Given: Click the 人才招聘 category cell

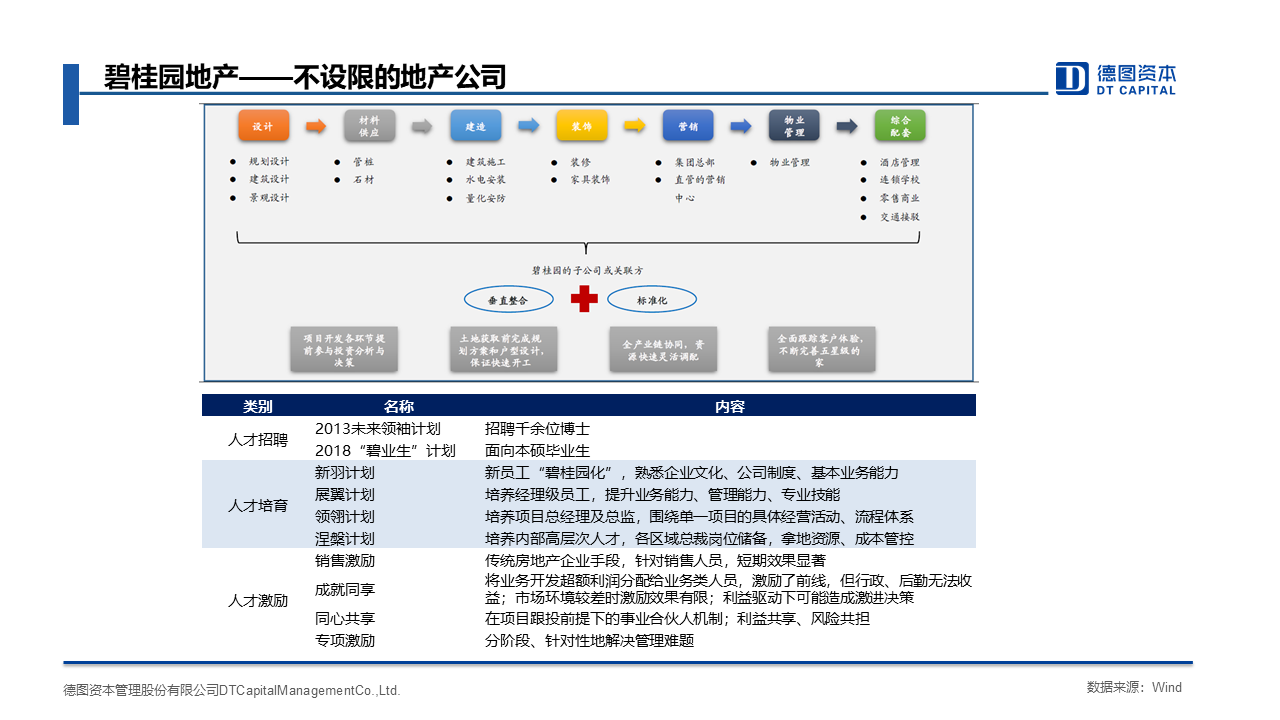Looking at the screenshot, I should [257, 439].
